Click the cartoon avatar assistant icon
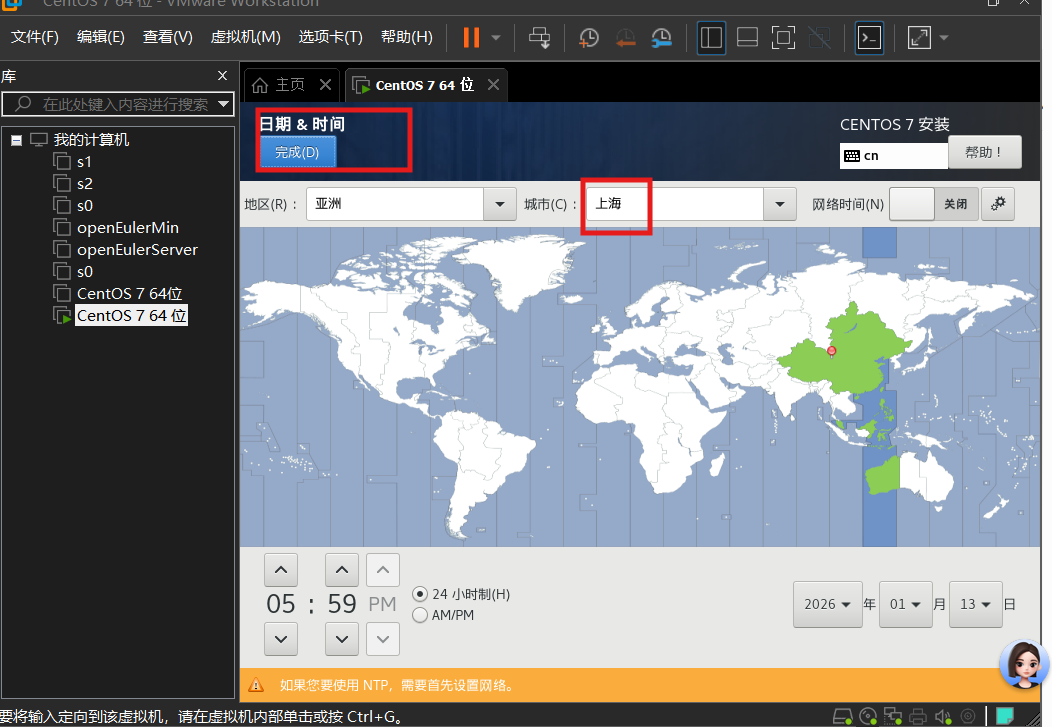Viewport: 1052px width, 727px height. (x=1024, y=664)
